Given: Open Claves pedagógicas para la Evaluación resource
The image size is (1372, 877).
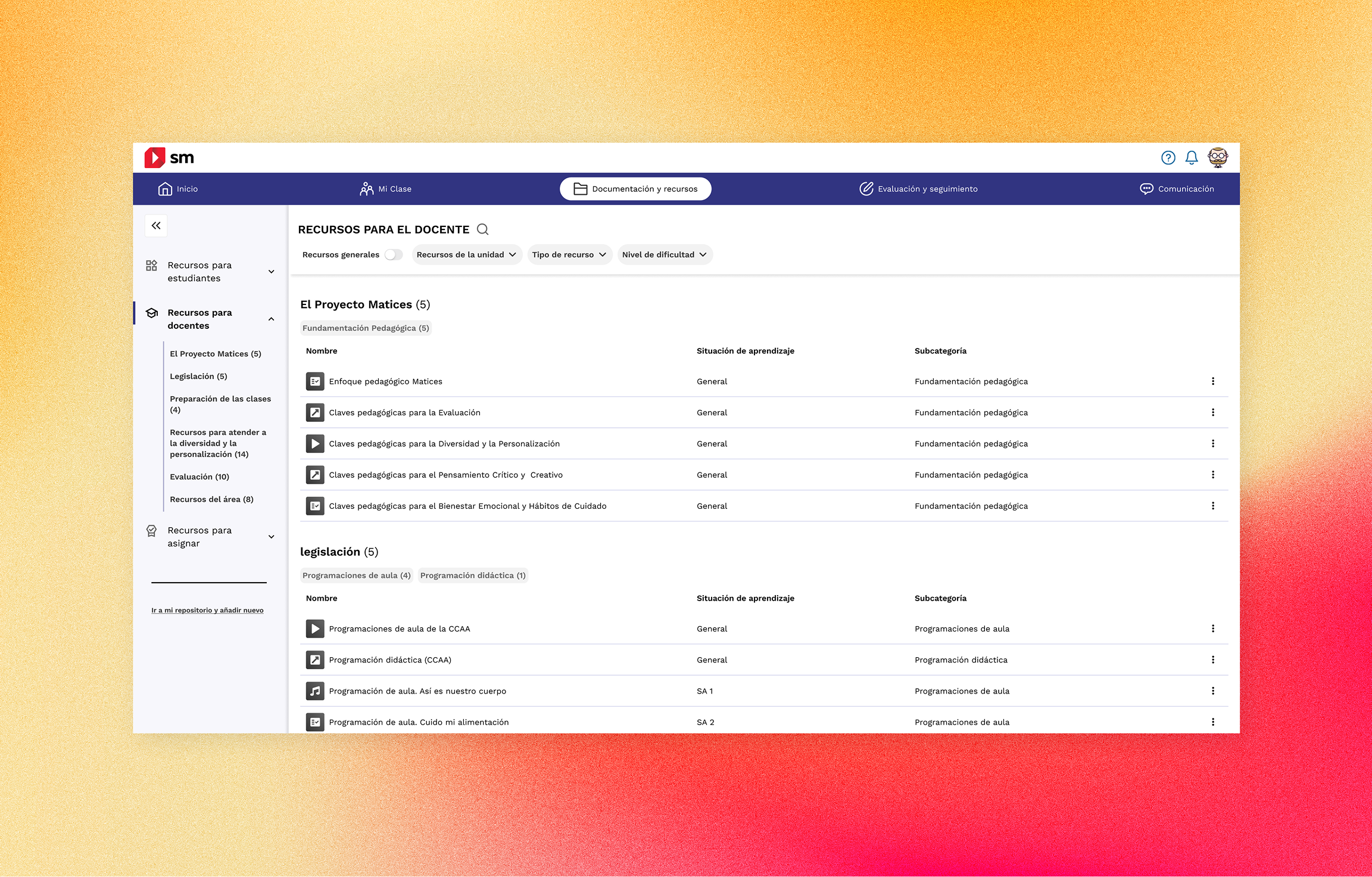Looking at the screenshot, I should 405,412.
